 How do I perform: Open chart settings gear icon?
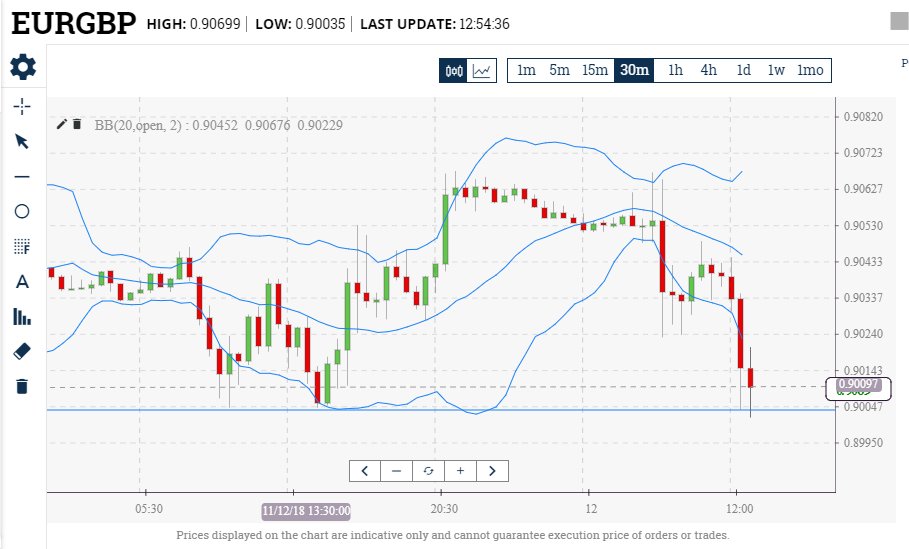[x=23, y=67]
